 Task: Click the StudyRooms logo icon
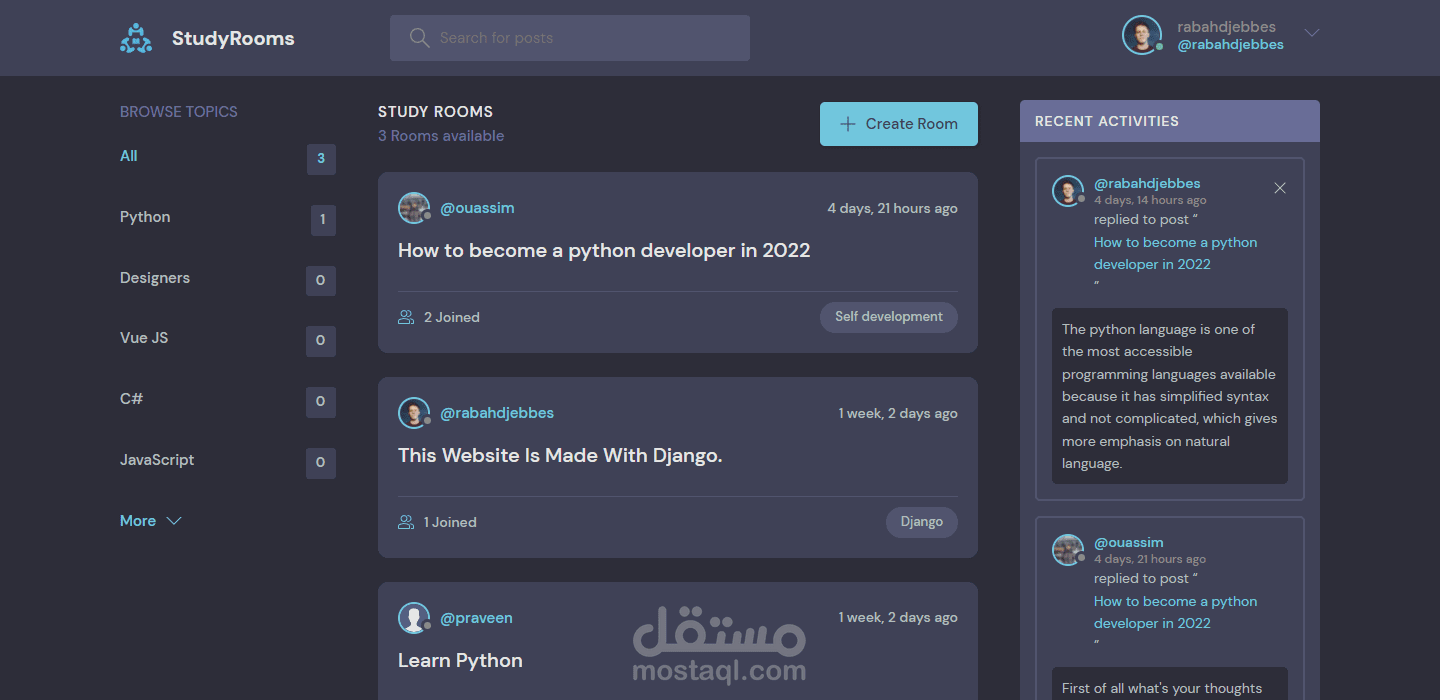[x=135, y=37]
